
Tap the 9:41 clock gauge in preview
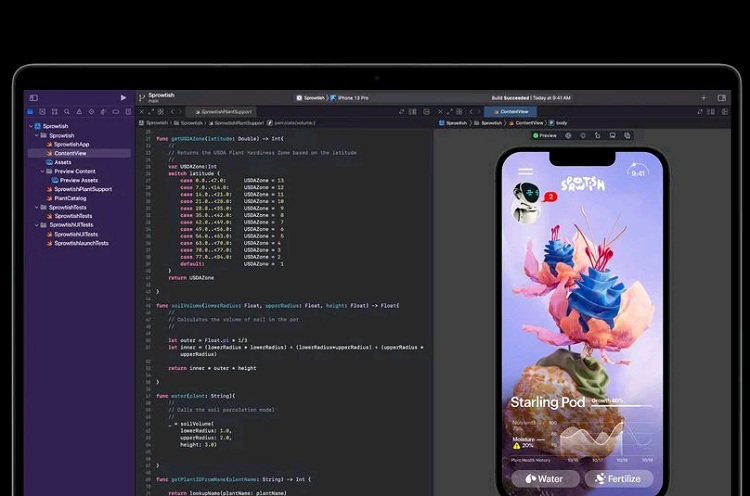click(638, 171)
